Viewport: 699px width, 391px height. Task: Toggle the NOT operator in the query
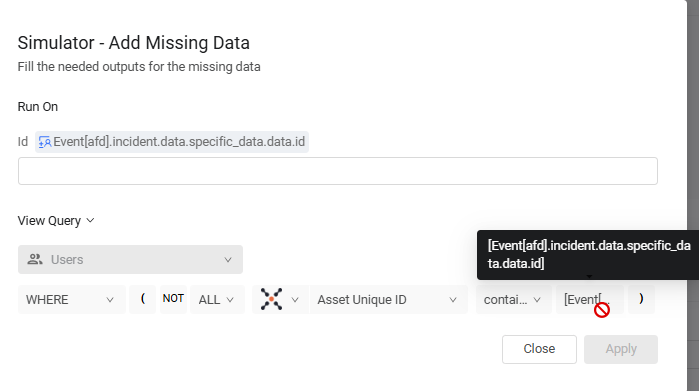coord(173,299)
